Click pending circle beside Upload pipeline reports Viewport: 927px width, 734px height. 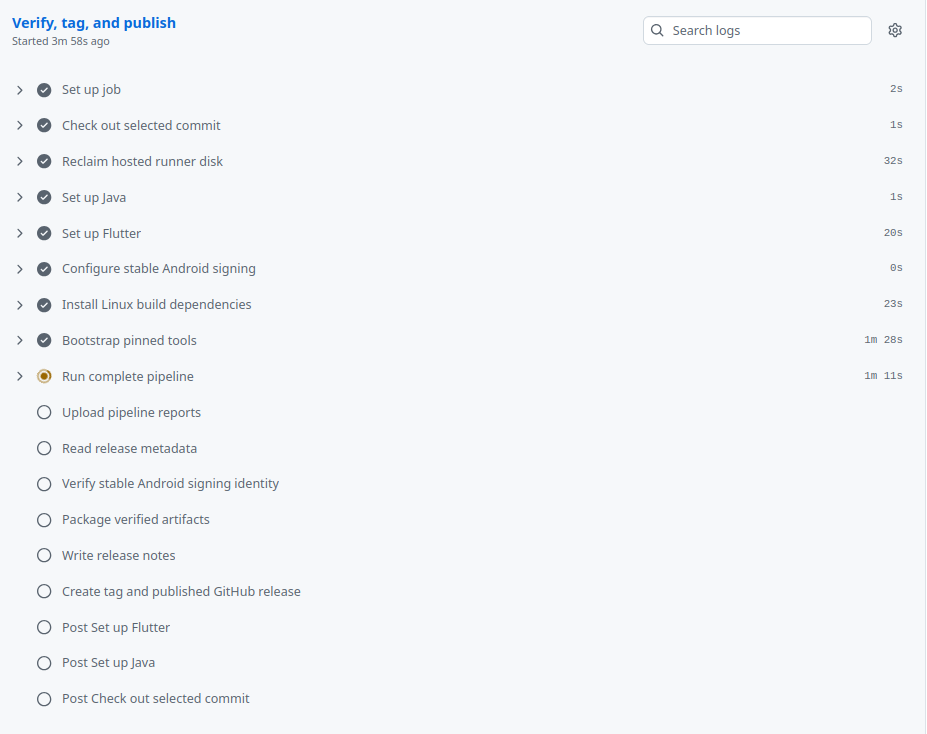tap(44, 413)
